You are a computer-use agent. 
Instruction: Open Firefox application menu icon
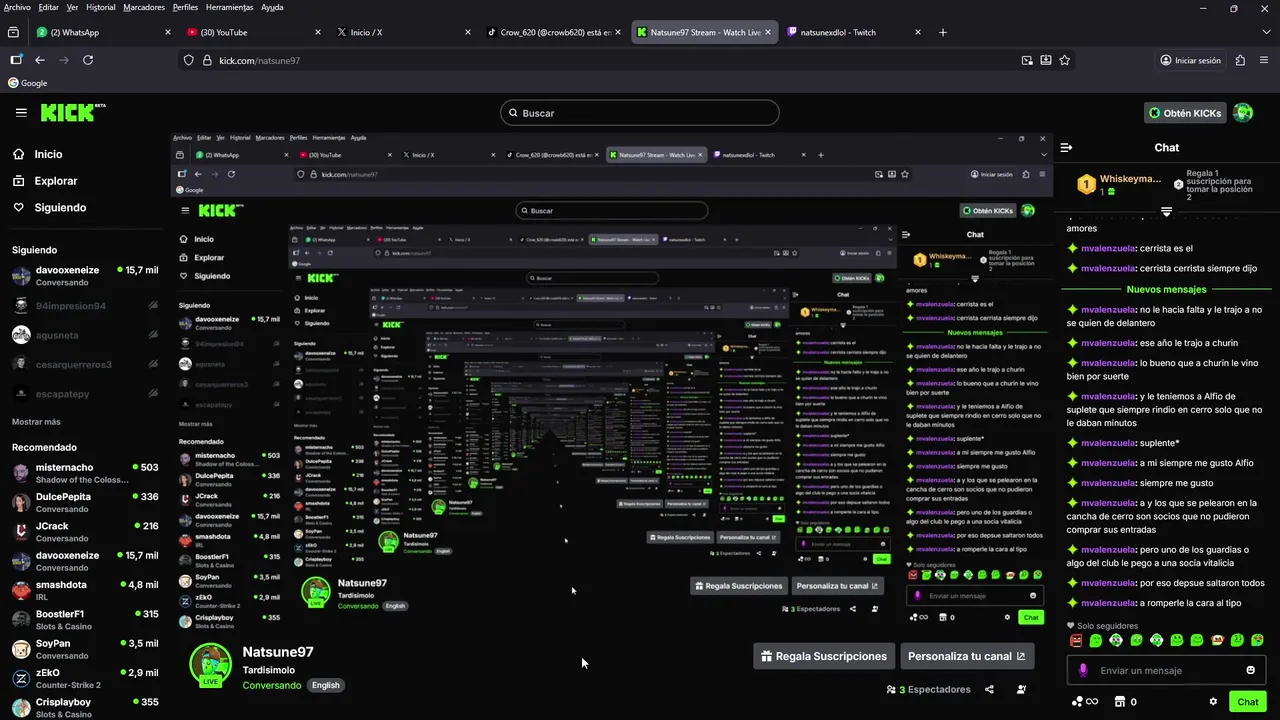click(1266, 60)
